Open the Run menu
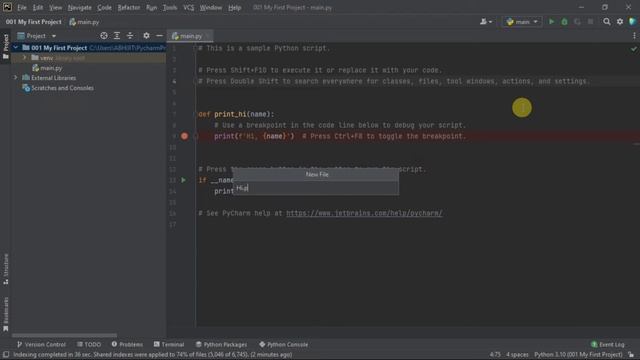Image resolution: width=640 pixels, height=360 pixels. point(151,7)
